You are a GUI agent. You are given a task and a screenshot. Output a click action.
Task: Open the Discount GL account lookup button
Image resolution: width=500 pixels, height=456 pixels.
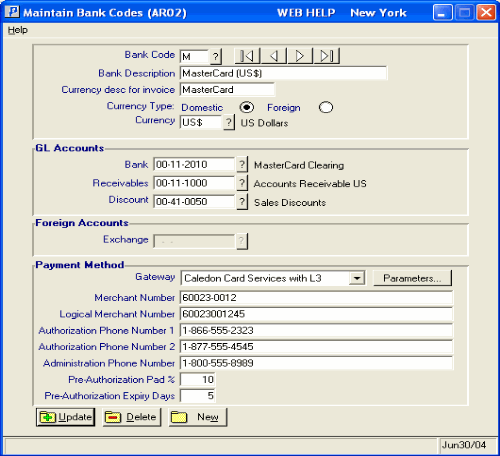(x=242, y=202)
